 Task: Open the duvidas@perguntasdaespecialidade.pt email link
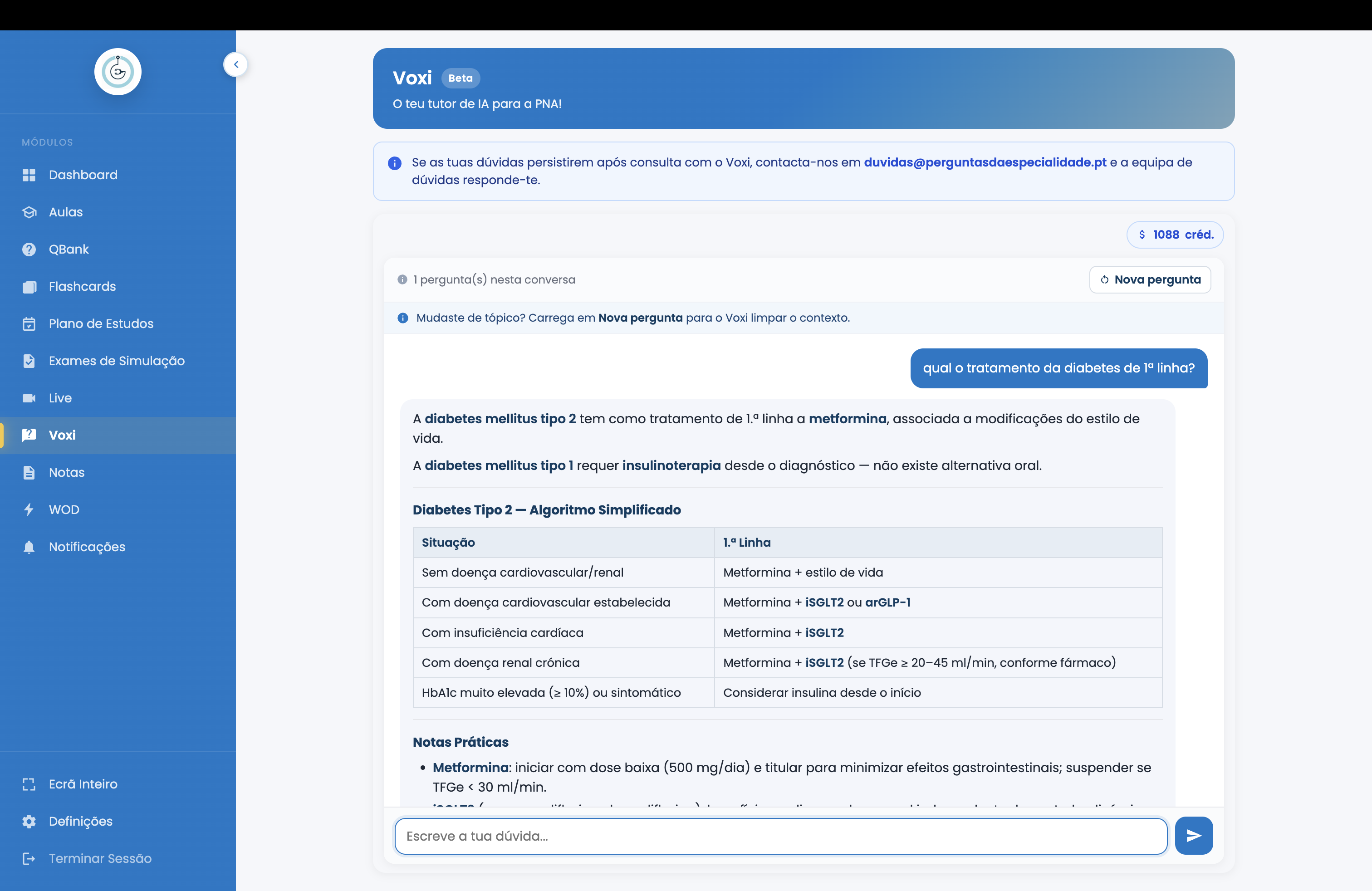coord(985,162)
